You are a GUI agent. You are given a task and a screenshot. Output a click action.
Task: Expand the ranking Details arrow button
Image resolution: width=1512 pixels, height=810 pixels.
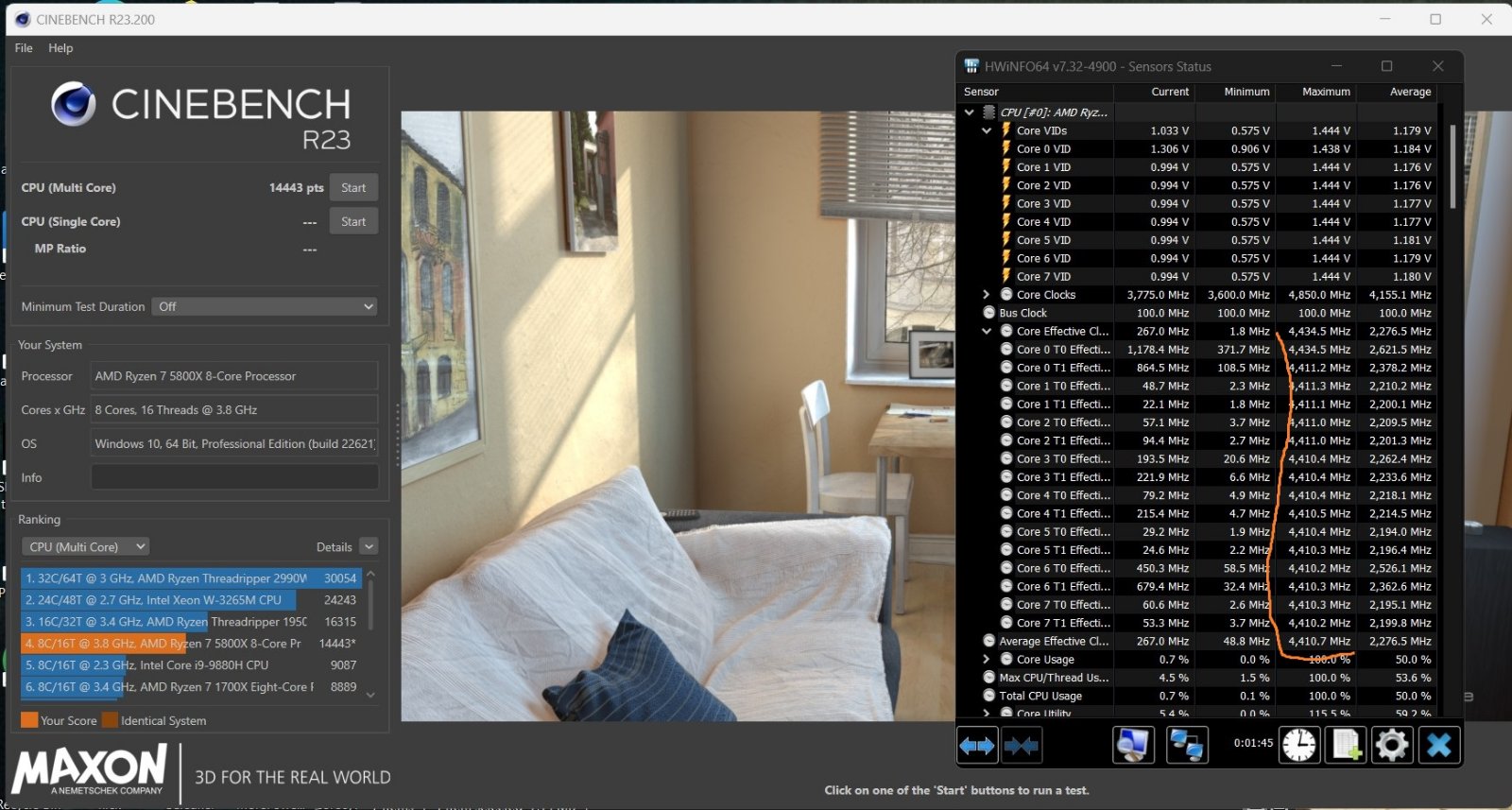pos(369,546)
